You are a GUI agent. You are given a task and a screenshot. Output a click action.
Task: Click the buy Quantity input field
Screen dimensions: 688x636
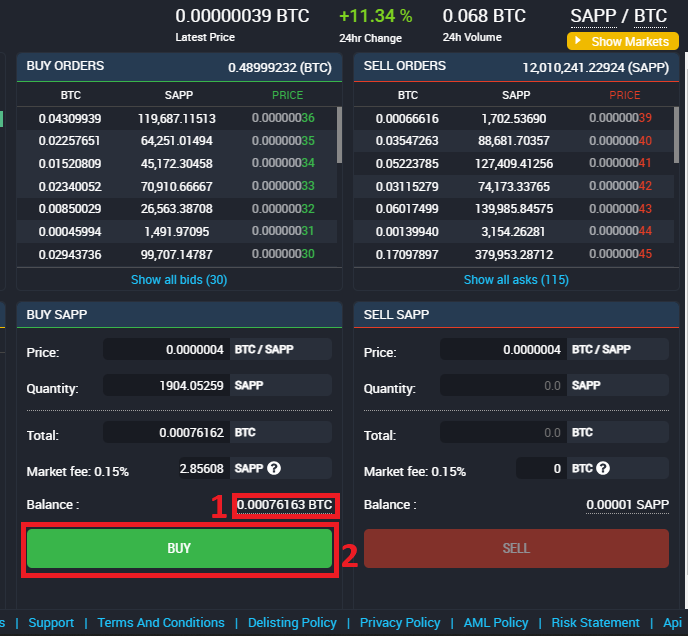(x=166, y=385)
